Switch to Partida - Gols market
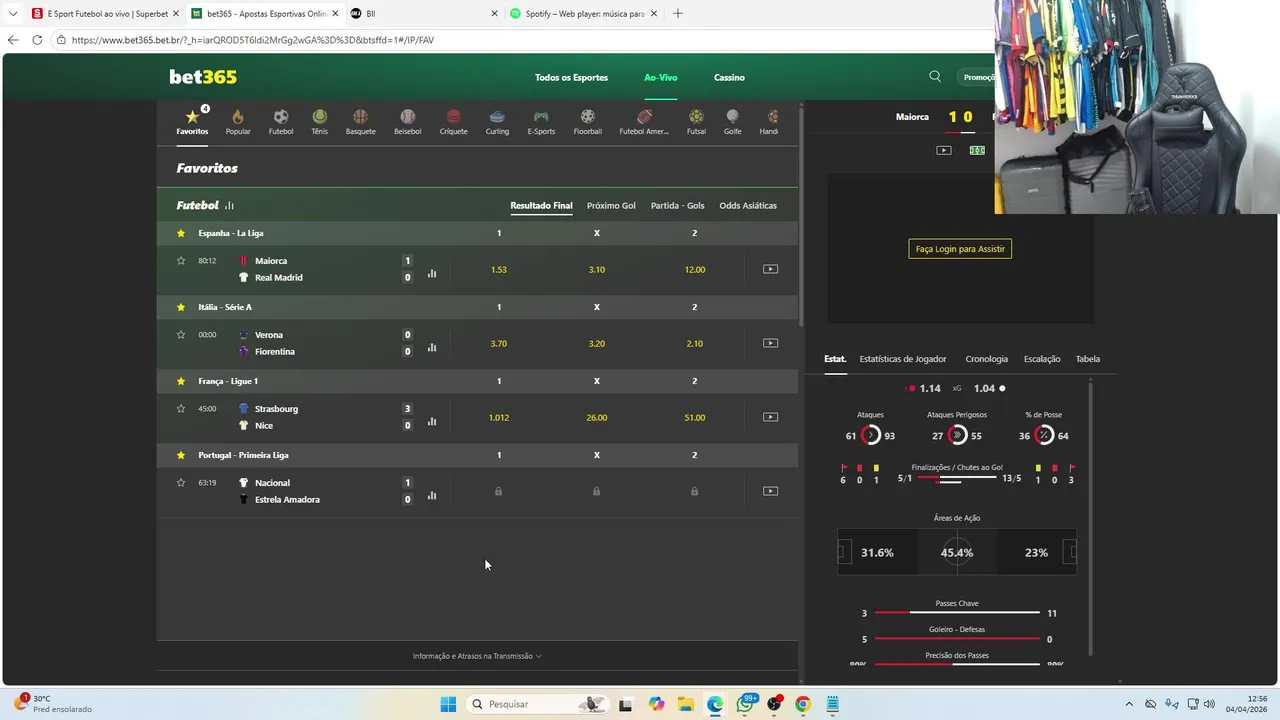 (x=677, y=205)
